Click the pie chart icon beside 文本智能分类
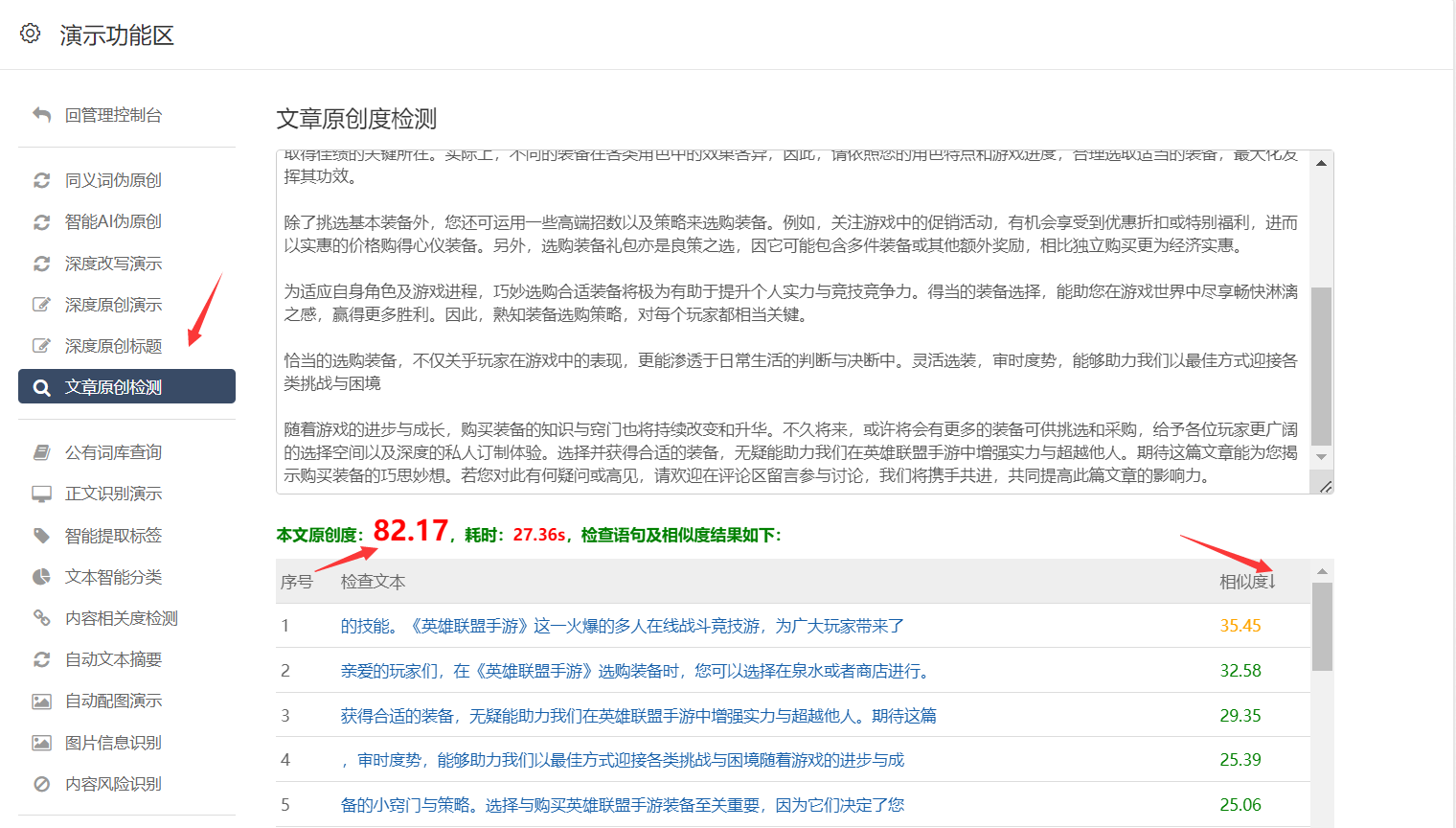Screen dimensions: 1456x828 [x=41, y=577]
